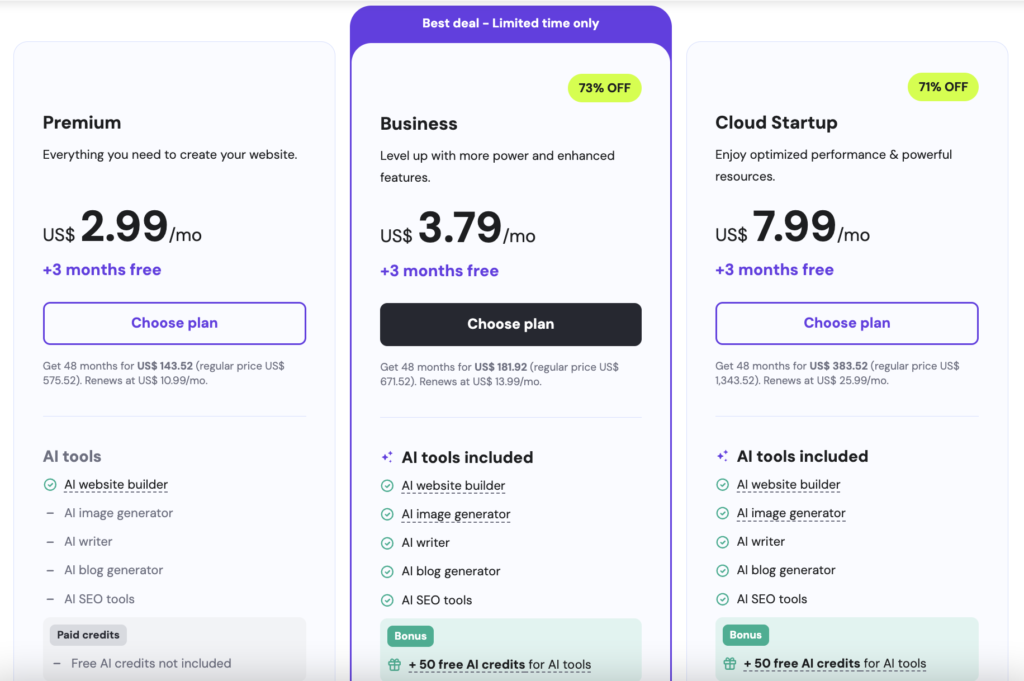Click checkmark icon beside Business AI writer

[x=387, y=543]
